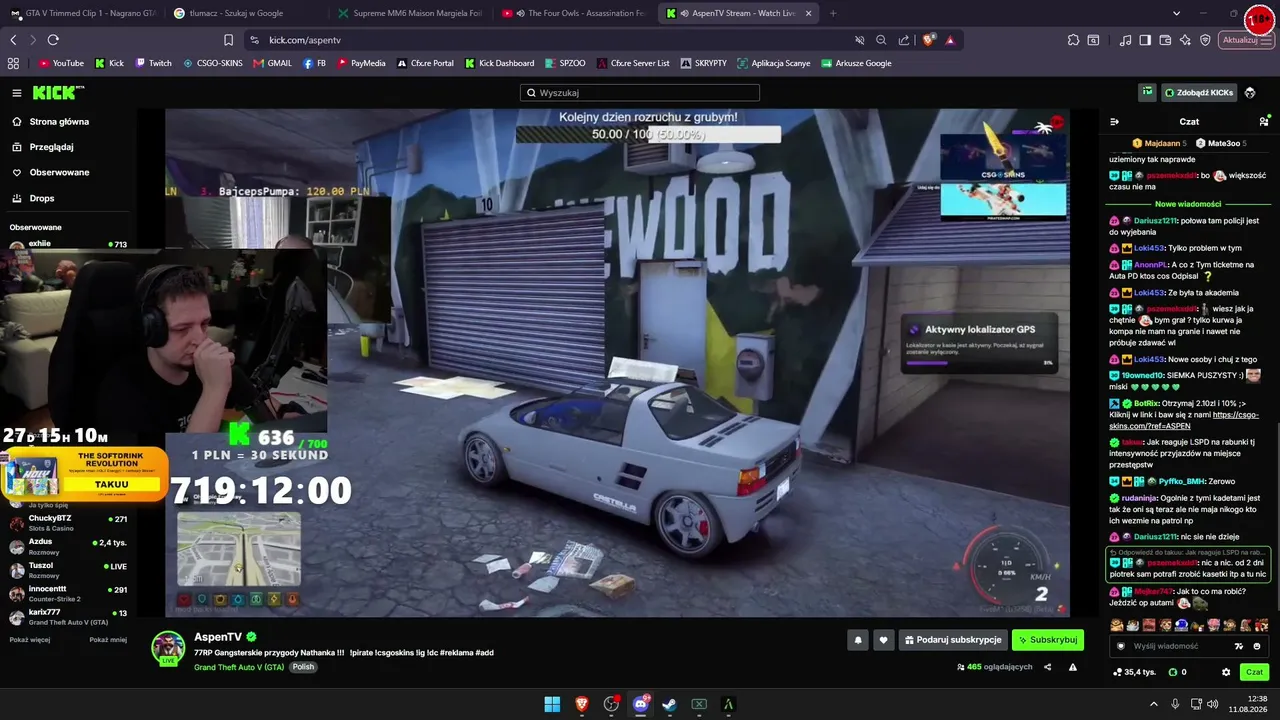
Task: Open Brave Wallet icon
Action: click(1165, 40)
